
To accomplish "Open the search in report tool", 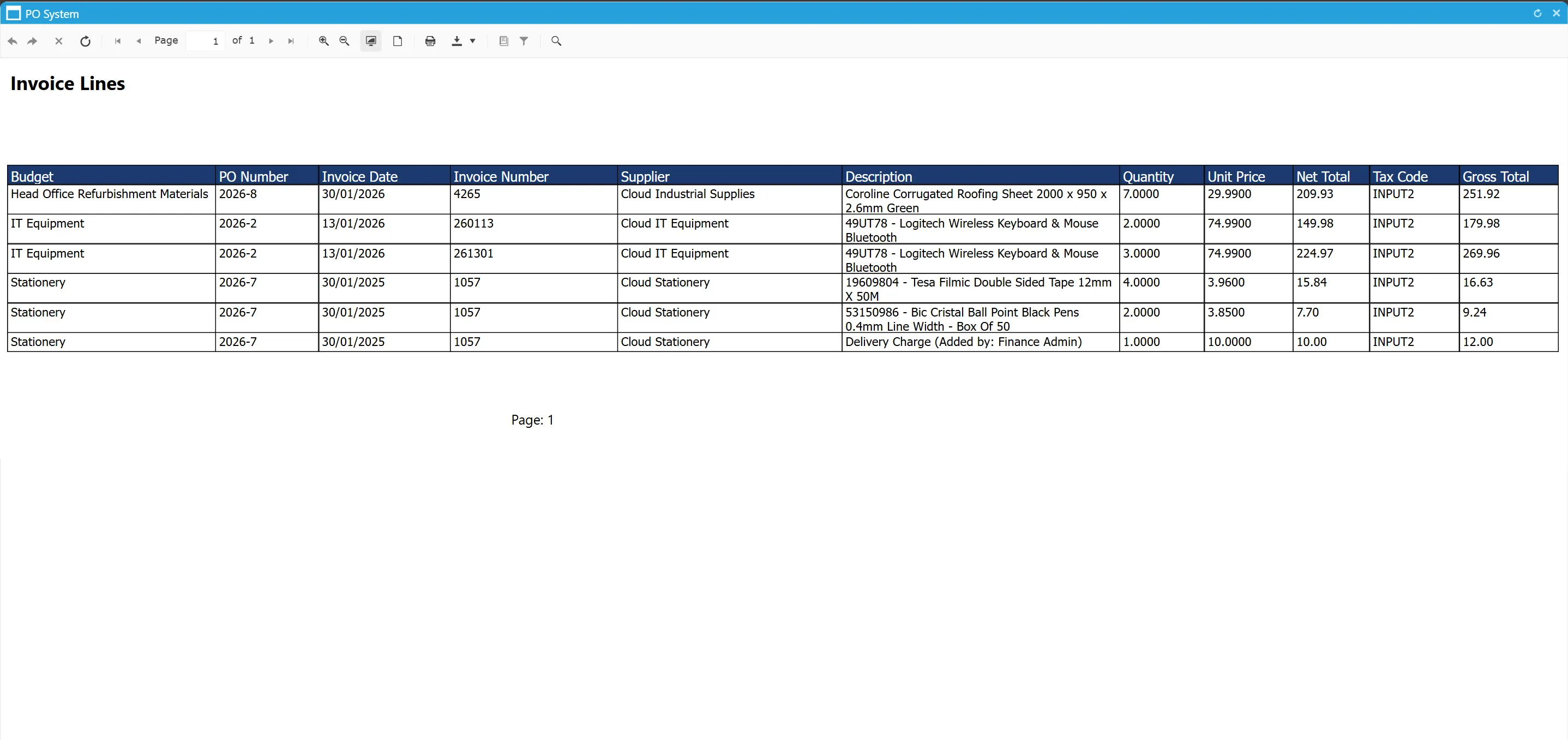I will pos(556,41).
